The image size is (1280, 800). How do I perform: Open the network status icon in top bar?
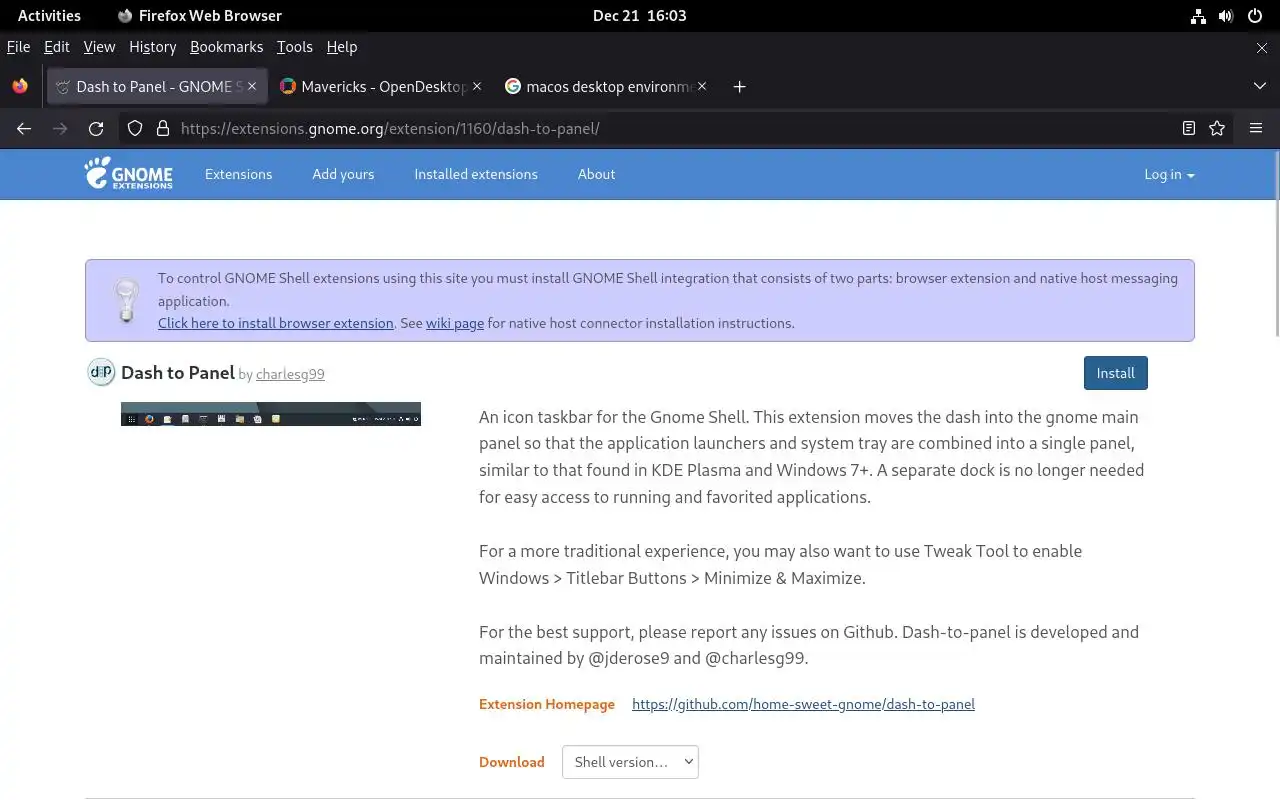pyautogui.click(x=1198, y=16)
